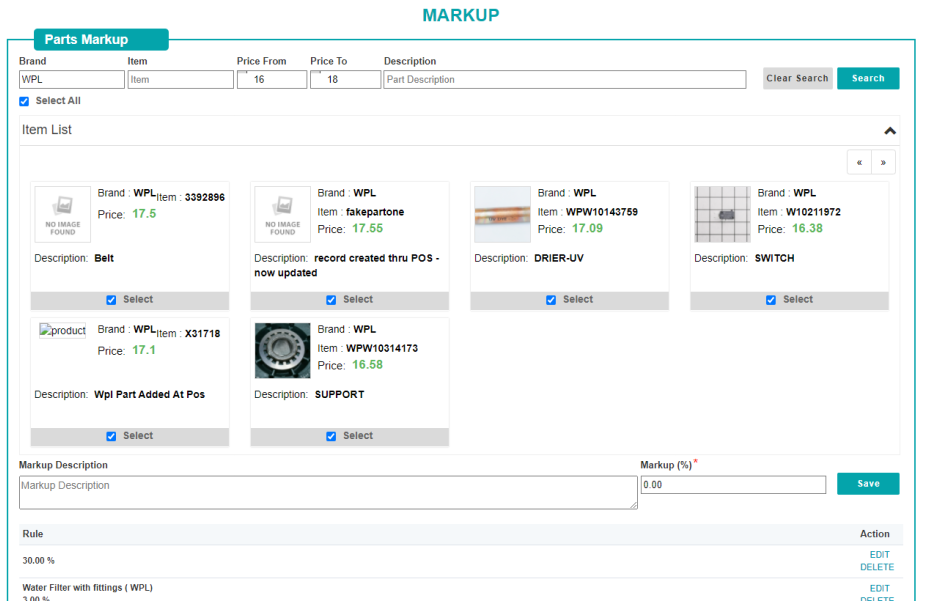Edit the 30.00 % markup rule

[879, 555]
